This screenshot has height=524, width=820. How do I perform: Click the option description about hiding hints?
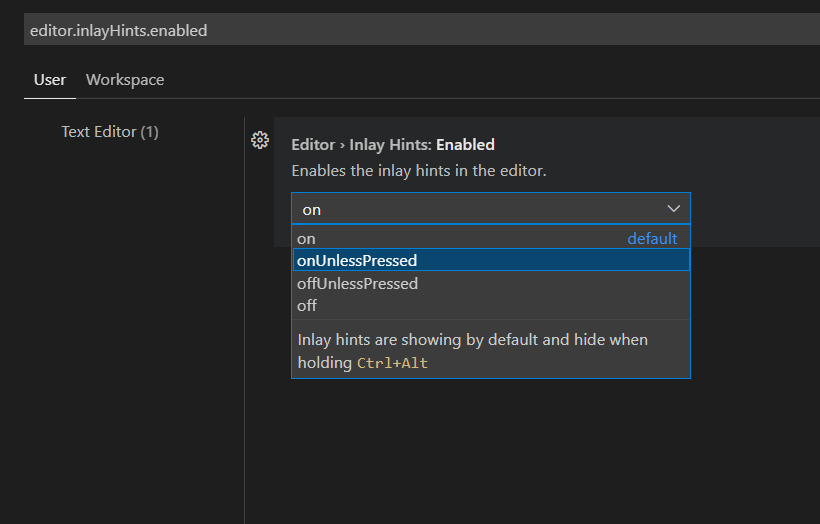pos(473,340)
